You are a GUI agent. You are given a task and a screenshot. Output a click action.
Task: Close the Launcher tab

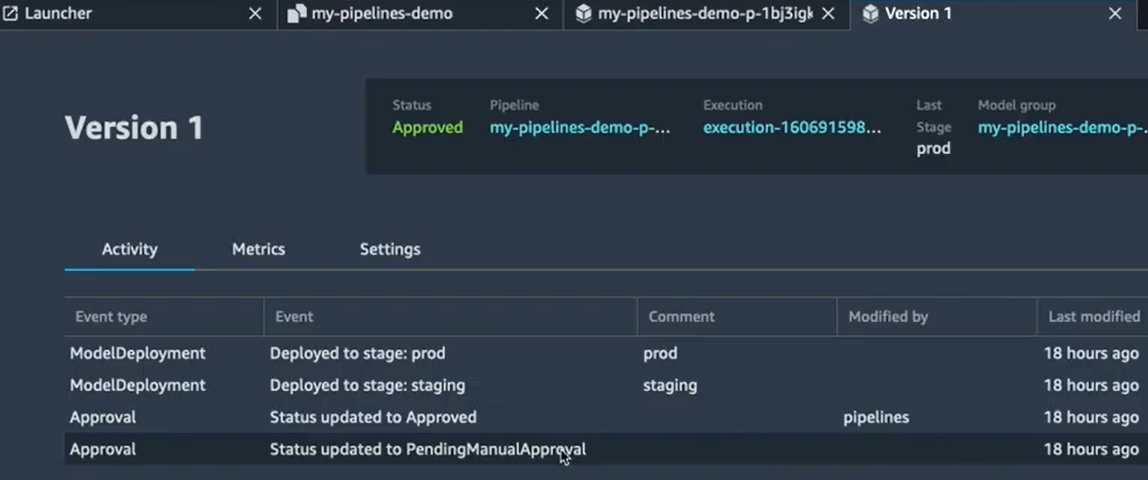tap(255, 14)
